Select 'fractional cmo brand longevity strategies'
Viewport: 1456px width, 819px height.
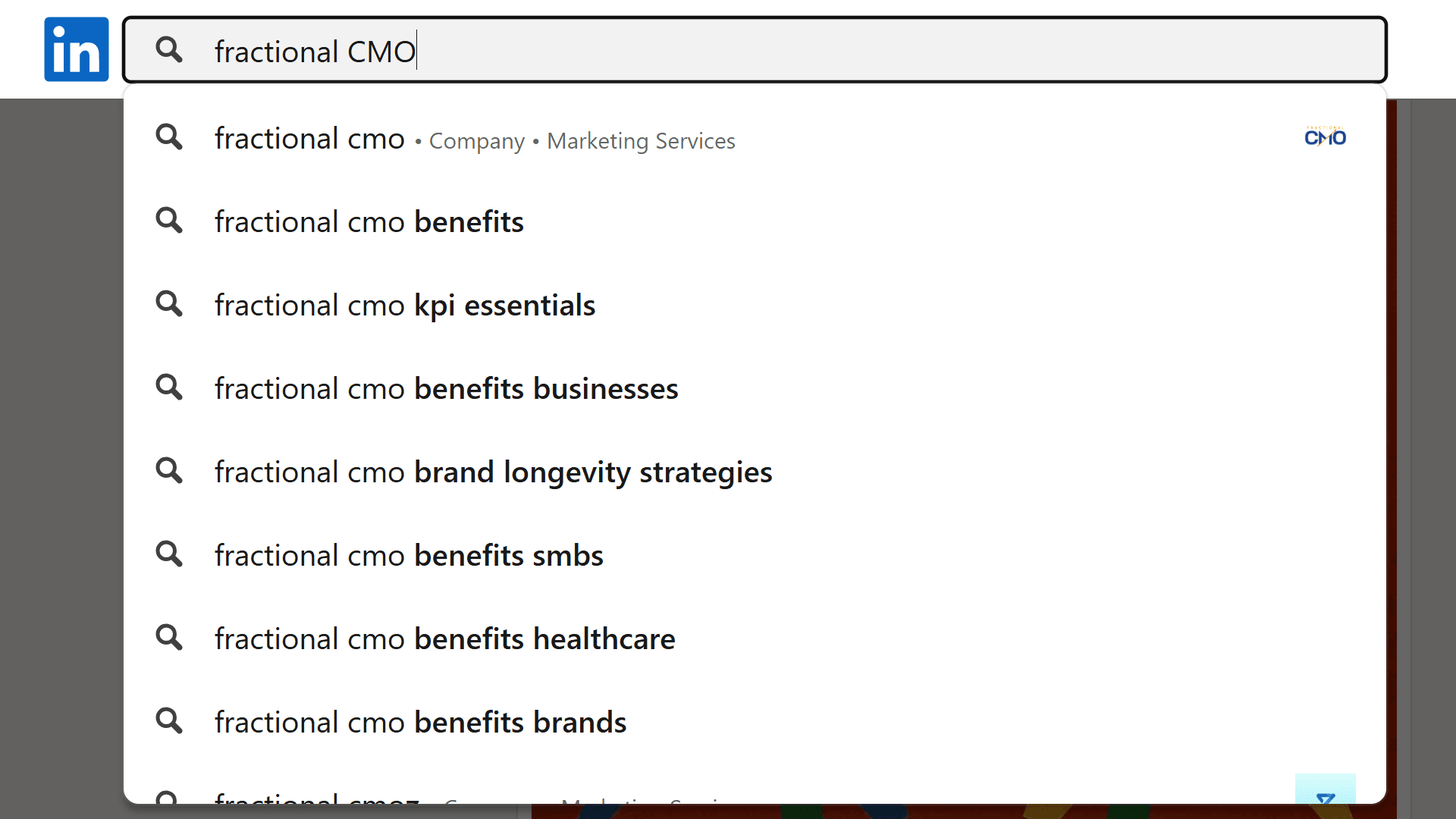(x=493, y=471)
